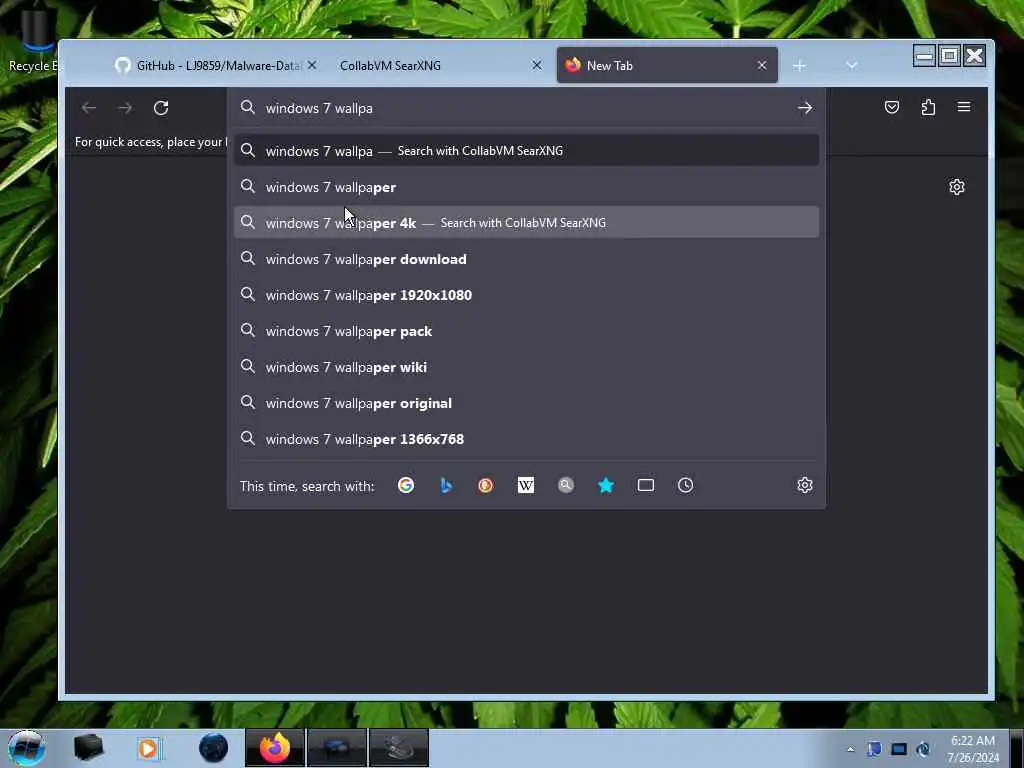Open Firefox from the taskbar
This screenshot has height=768, width=1024.
[x=274, y=748]
